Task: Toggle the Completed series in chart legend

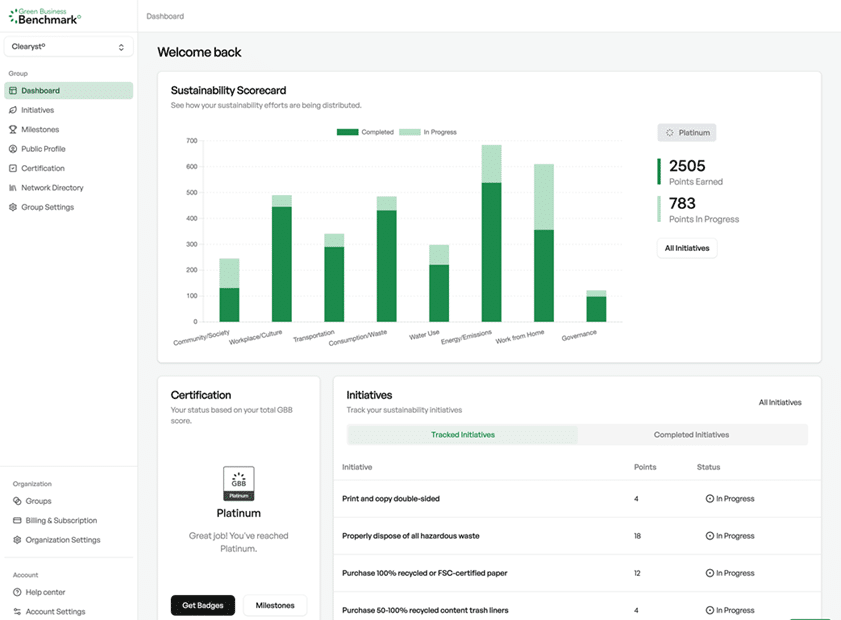Action: (x=365, y=132)
